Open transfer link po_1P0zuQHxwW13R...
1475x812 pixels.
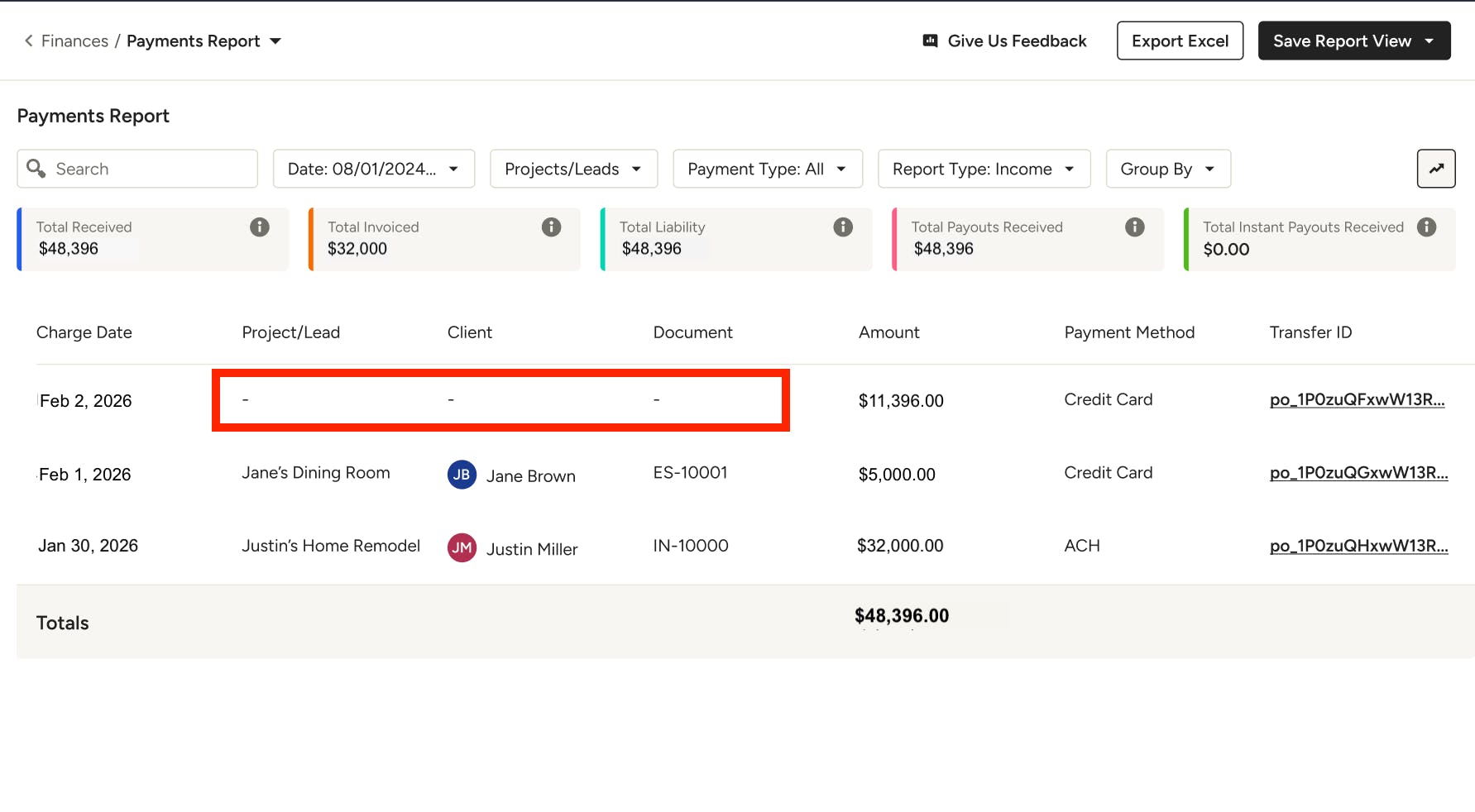coord(1359,546)
